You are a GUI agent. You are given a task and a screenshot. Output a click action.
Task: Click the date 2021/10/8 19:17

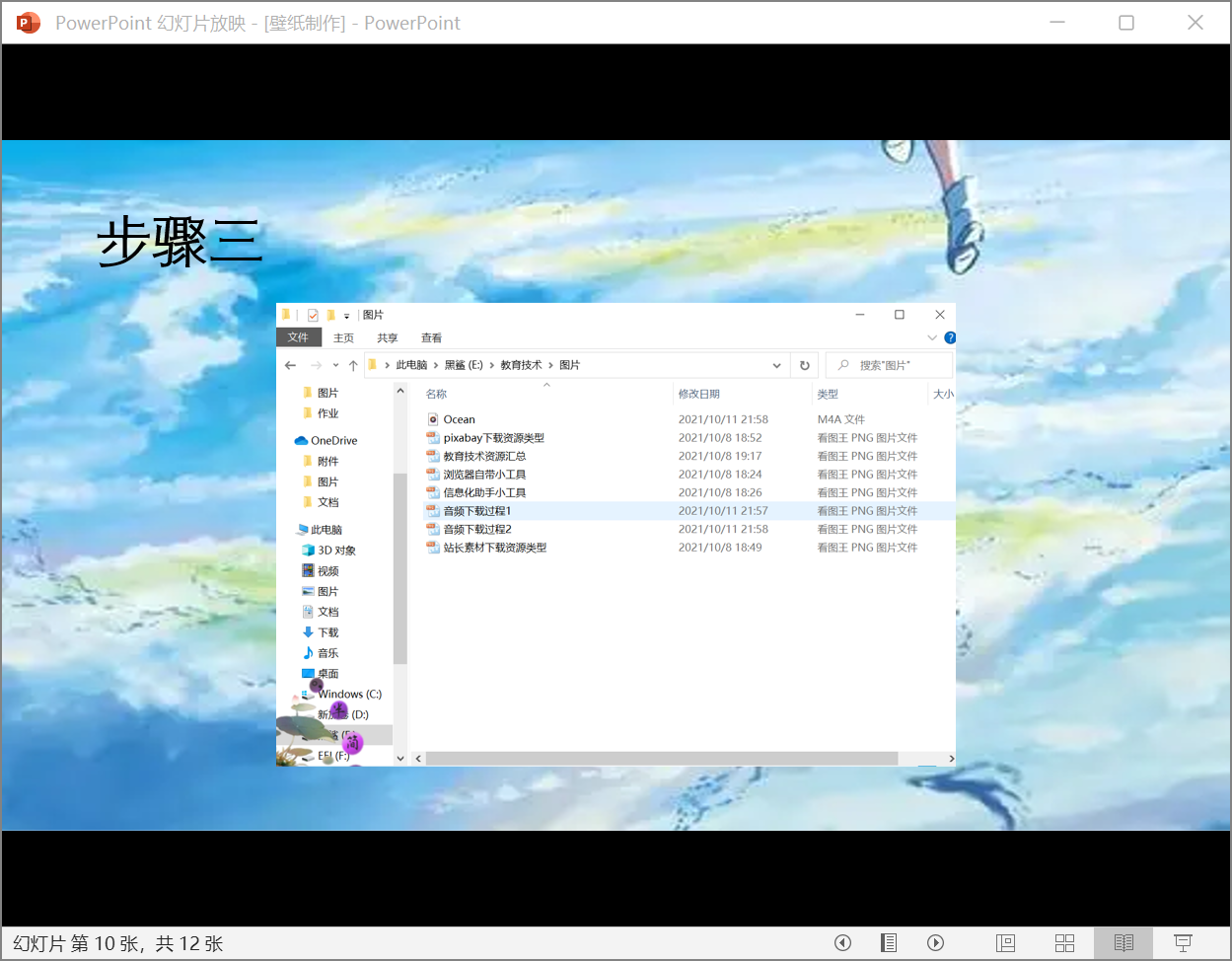point(720,457)
